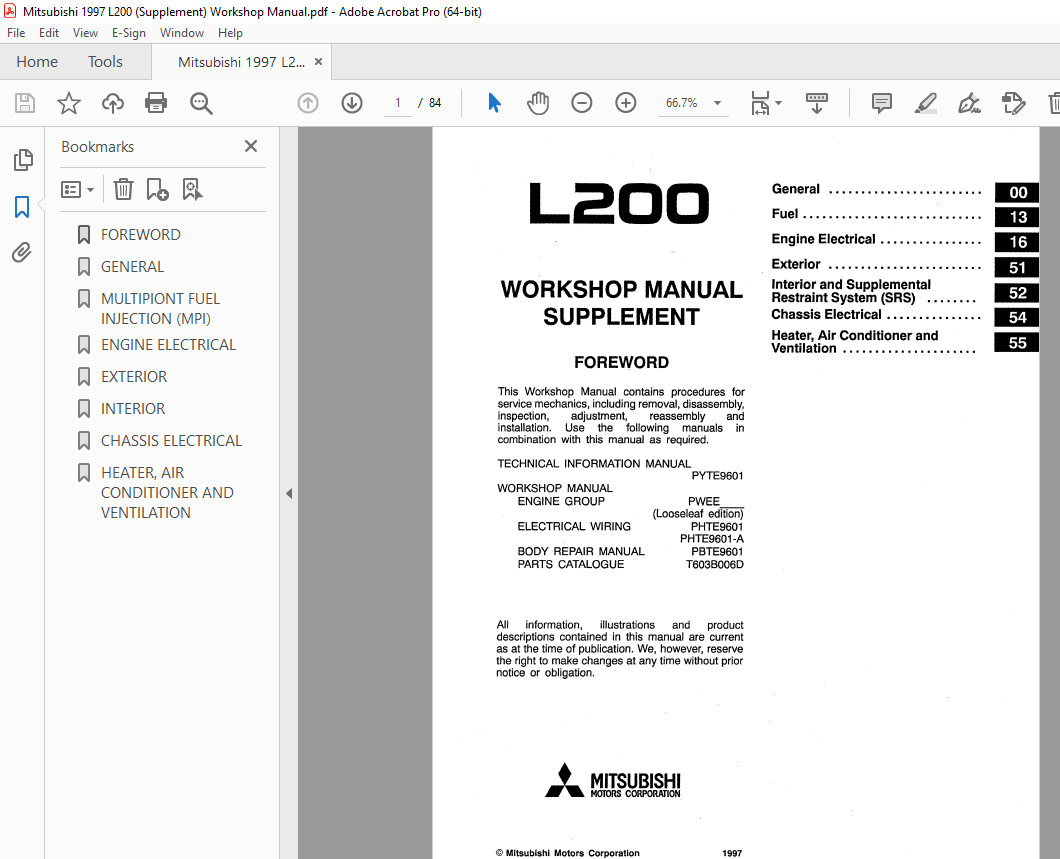
Task: Open the attachments paperclip panel
Action: (22, 253)
